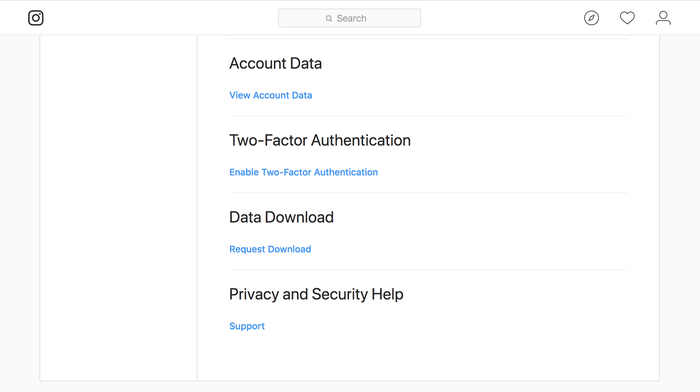Click the Privacy and Security Help heading
700x392 pixels.
point(316,294)
